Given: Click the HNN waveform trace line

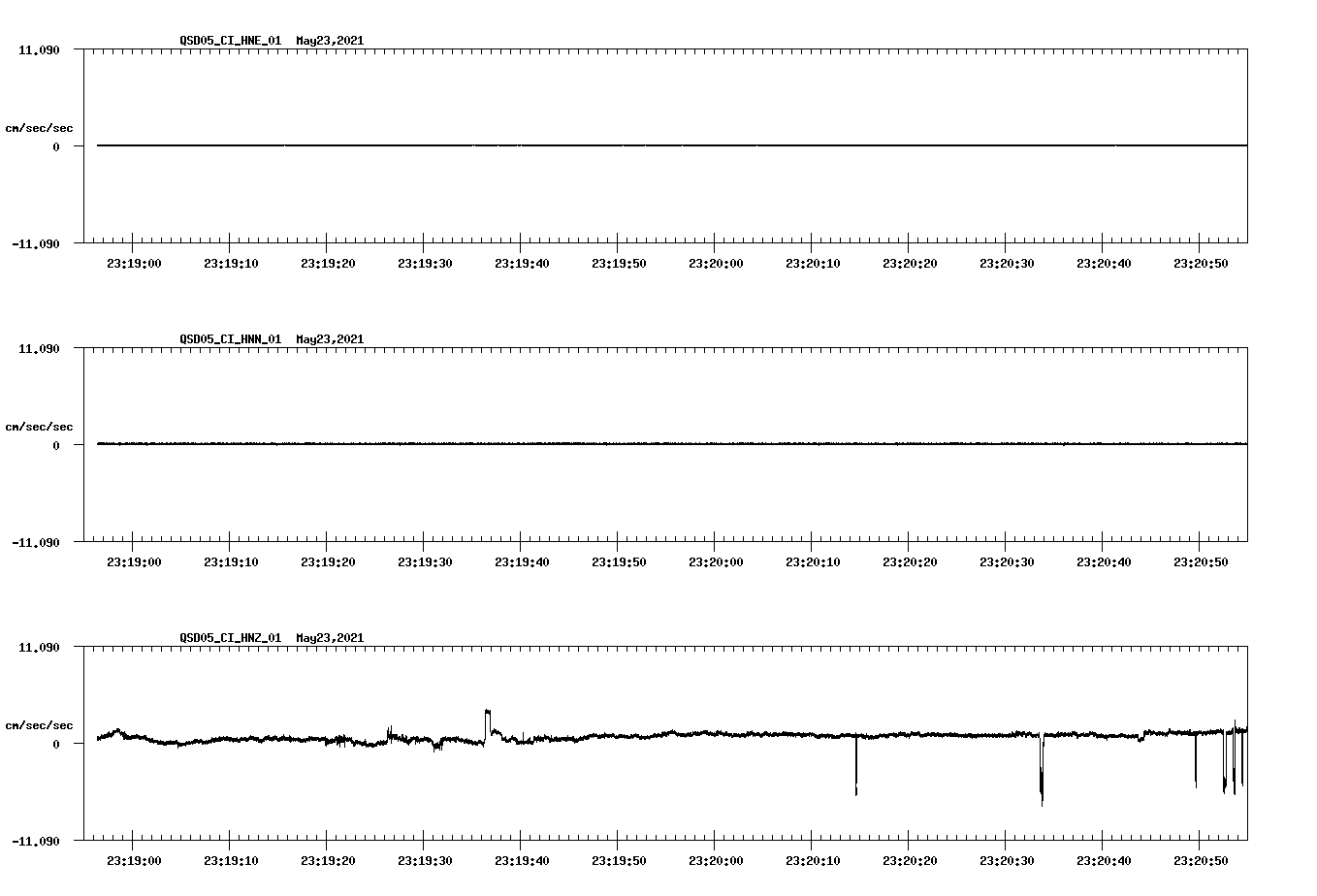Looking at the screenshot, I should click(582, 445).
